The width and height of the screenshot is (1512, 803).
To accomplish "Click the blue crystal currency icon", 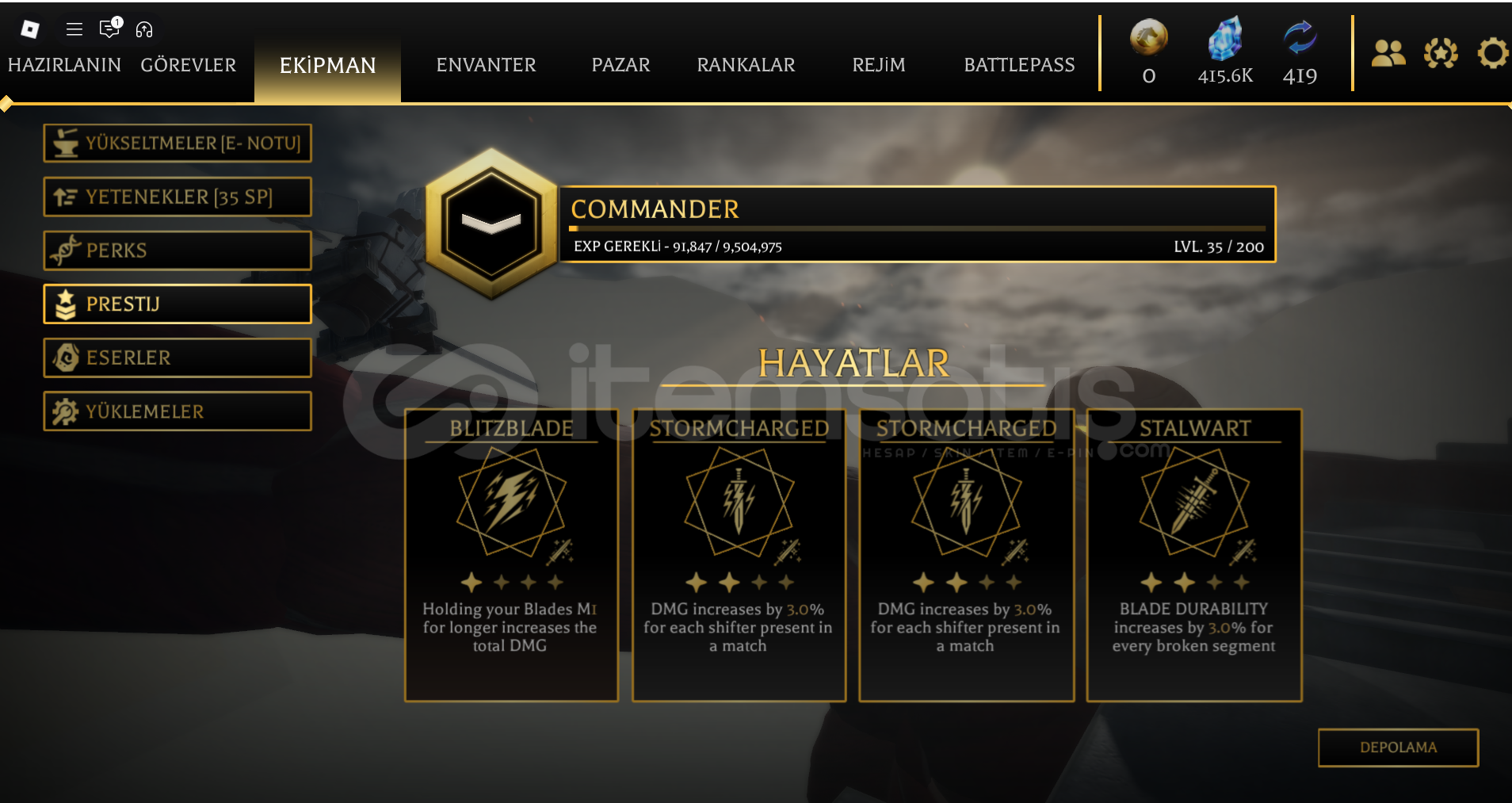I will pos(1224,38).
